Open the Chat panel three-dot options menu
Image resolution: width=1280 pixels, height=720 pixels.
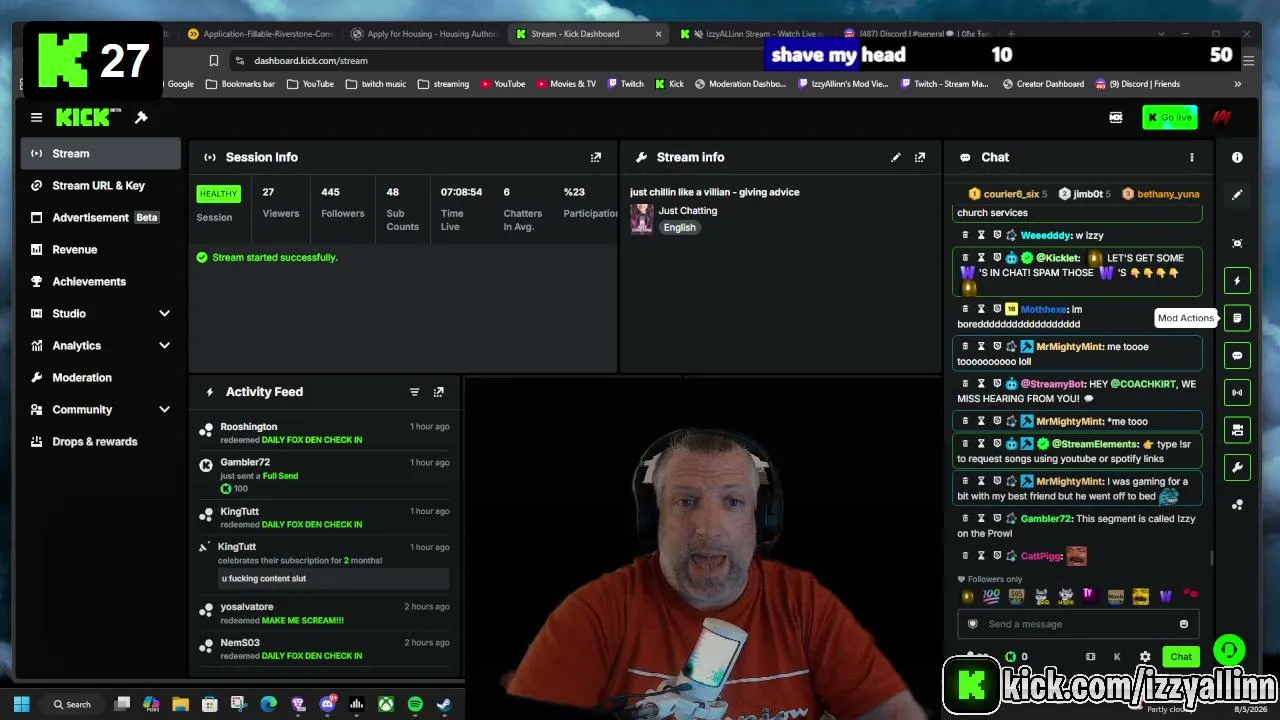point(1191,157)
